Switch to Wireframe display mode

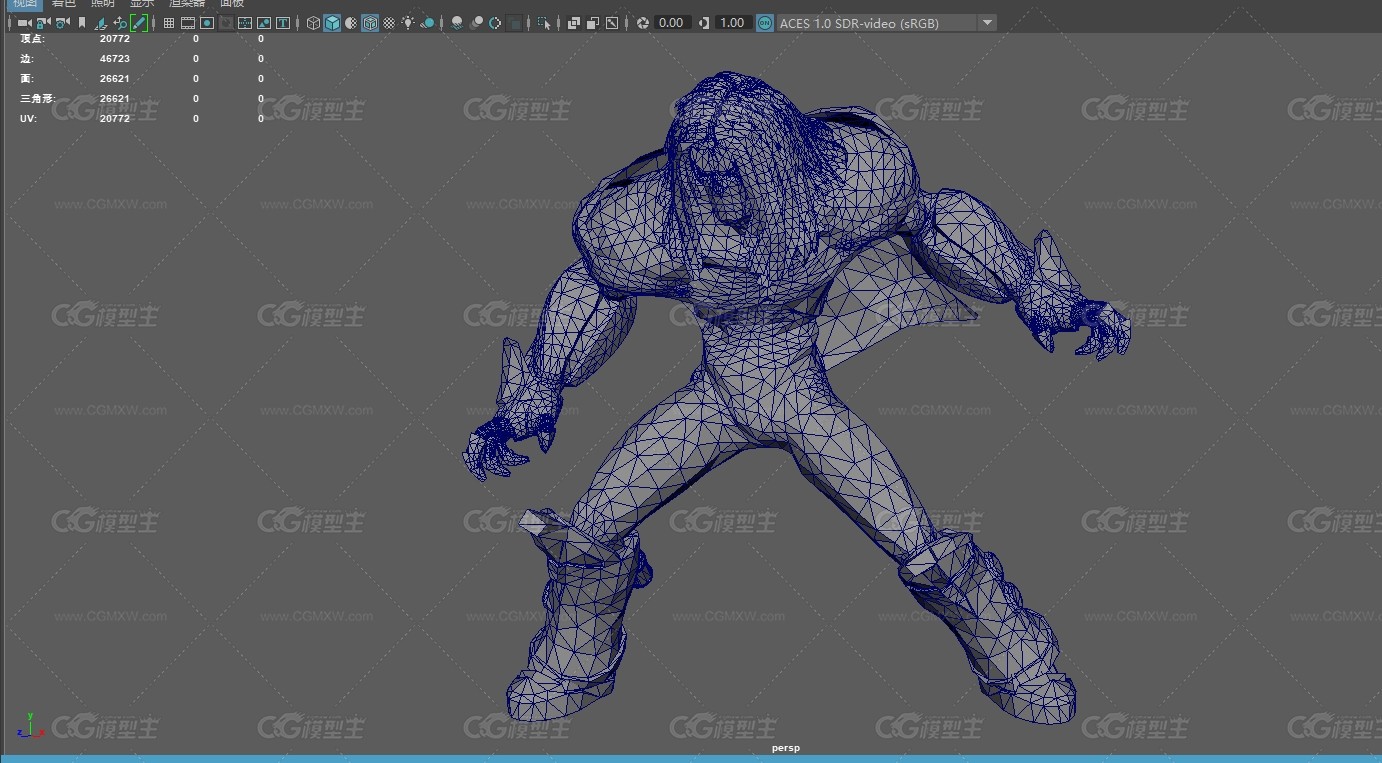(313, 23)
